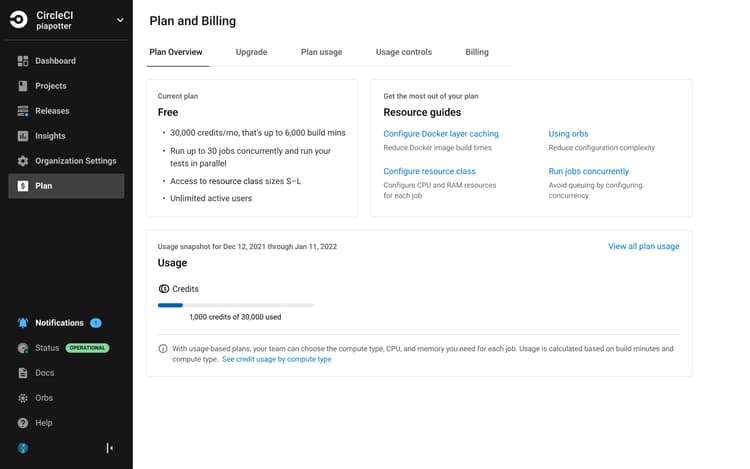Click the View all plan usage link
The image size is (750, 469).
point(643,246)
